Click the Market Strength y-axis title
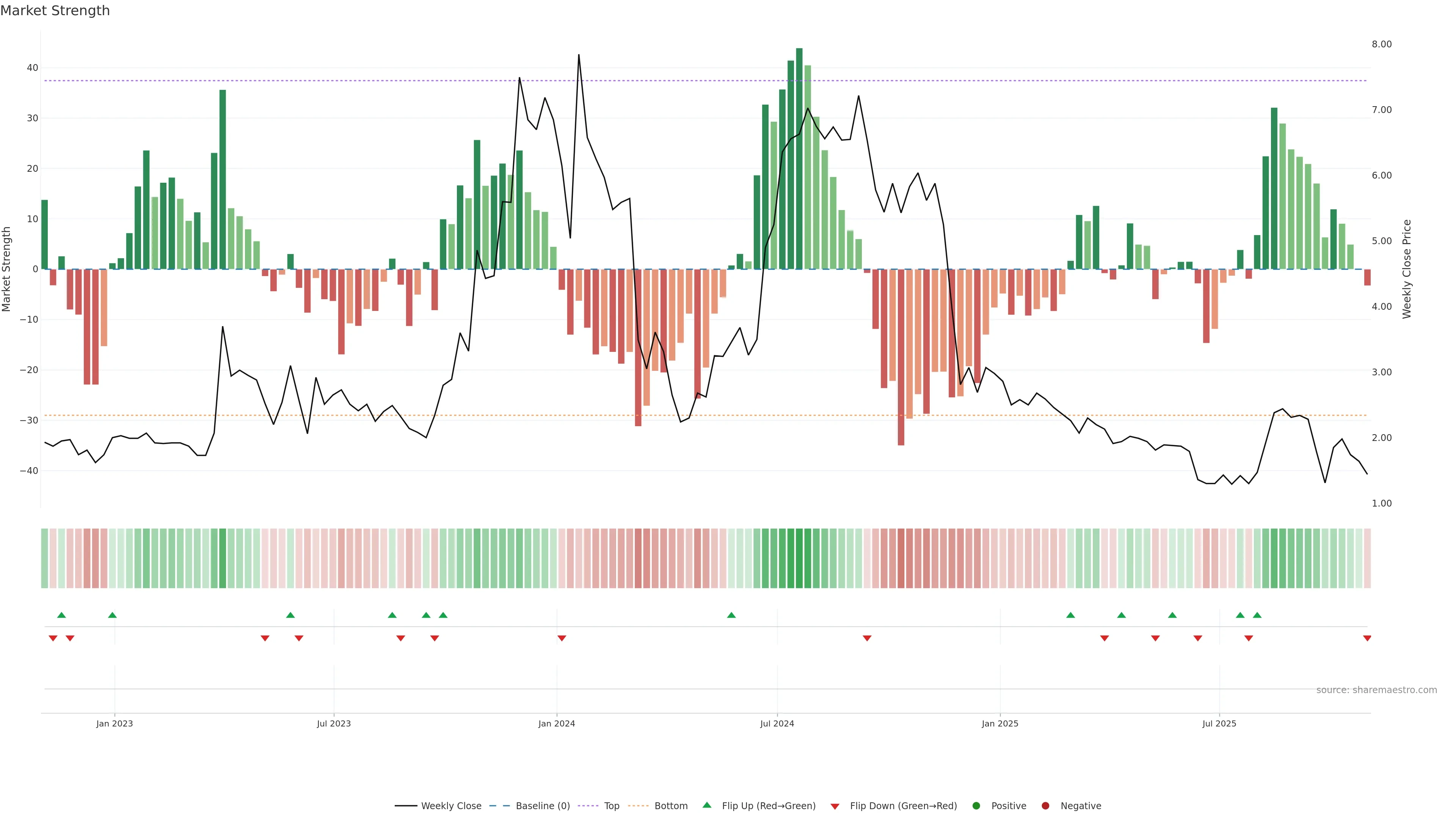The height and width of the screenshot is (819, 1456). click(x=6, y=269)
